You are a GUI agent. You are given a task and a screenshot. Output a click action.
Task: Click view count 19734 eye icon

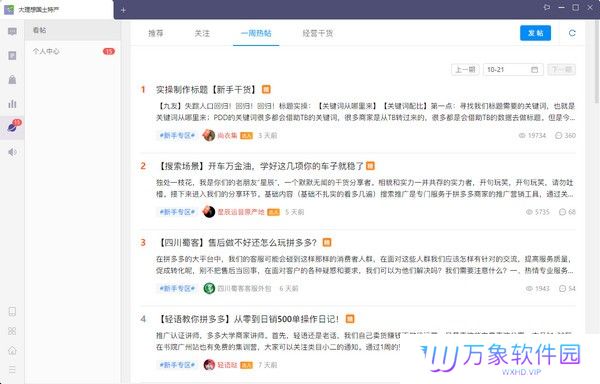522,135
